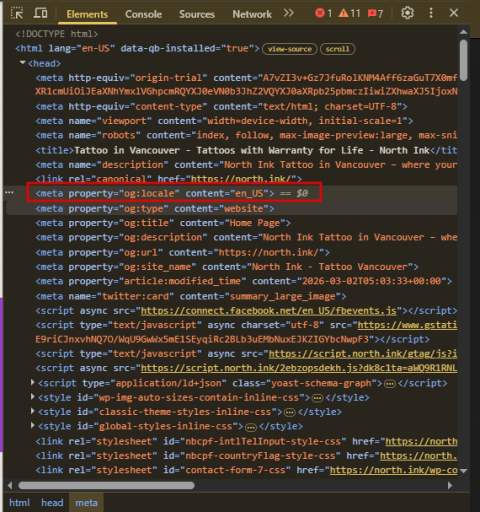Open ellipsis of classic-theme-styles style
The image size is (480, 512).
[x=290, y=412]
